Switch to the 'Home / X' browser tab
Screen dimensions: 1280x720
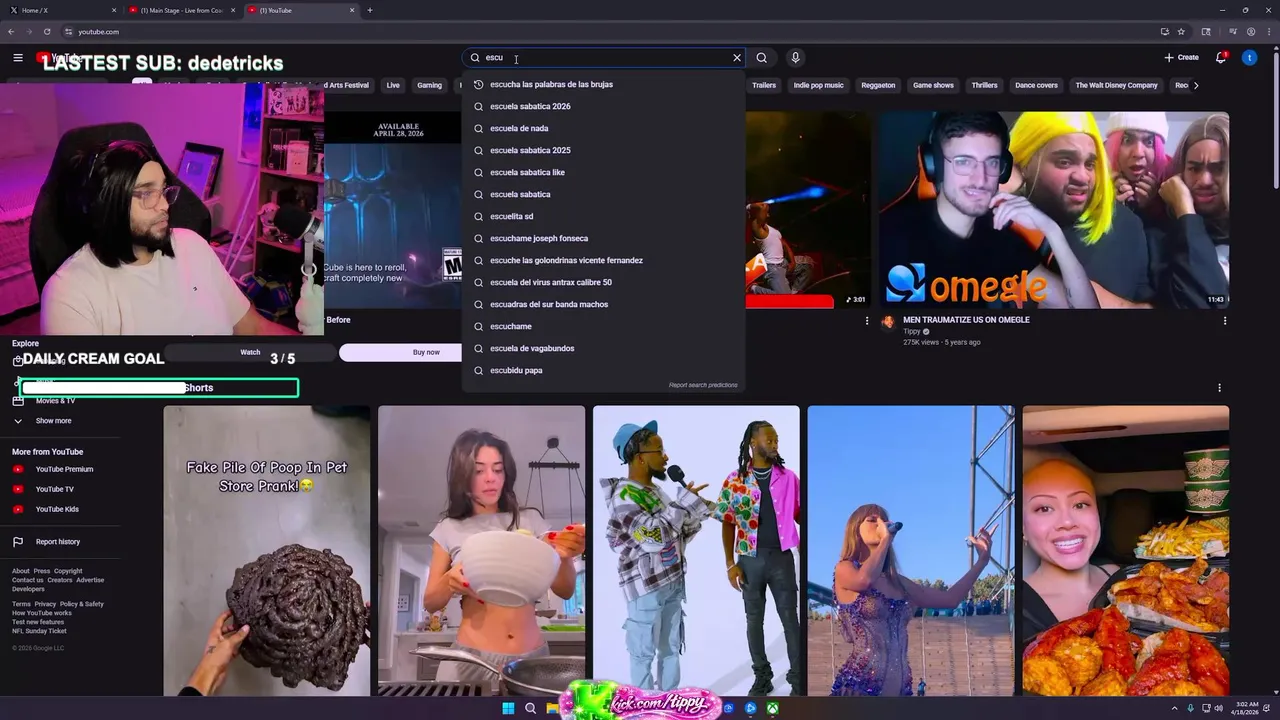click(x=60, y=10)
